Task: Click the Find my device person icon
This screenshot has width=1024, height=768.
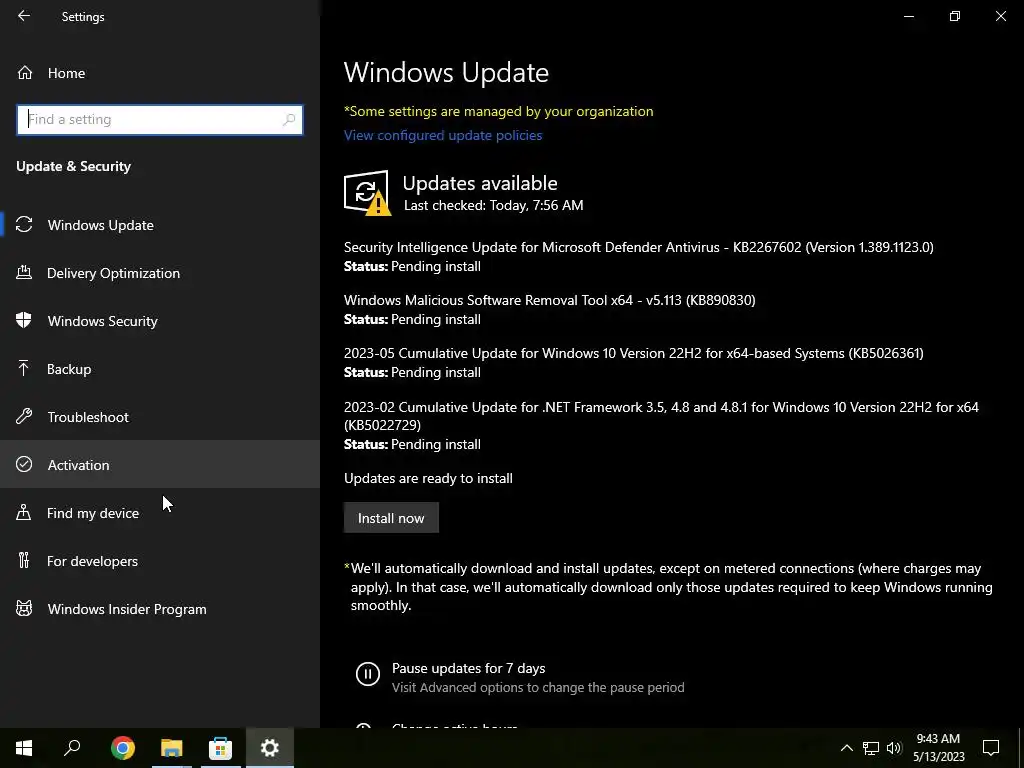Action: coord(24,512)
